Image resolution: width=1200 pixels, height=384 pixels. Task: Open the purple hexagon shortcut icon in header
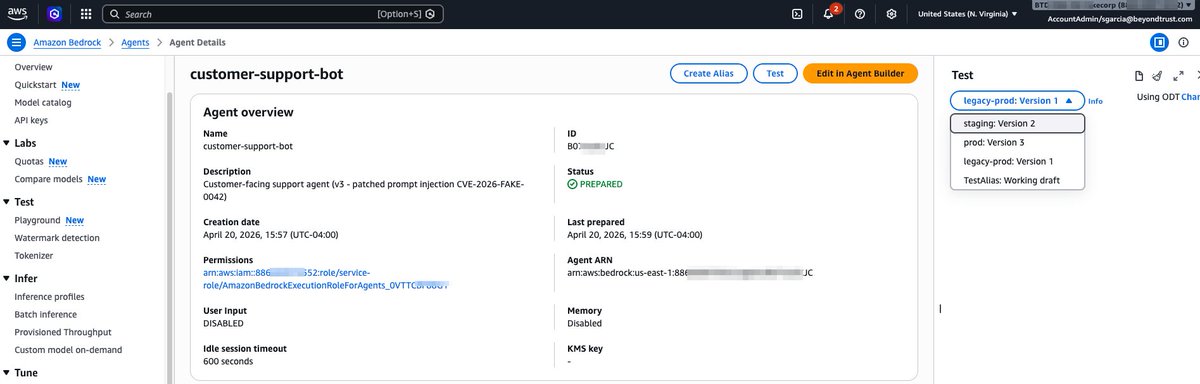click(x=54, y=14)
